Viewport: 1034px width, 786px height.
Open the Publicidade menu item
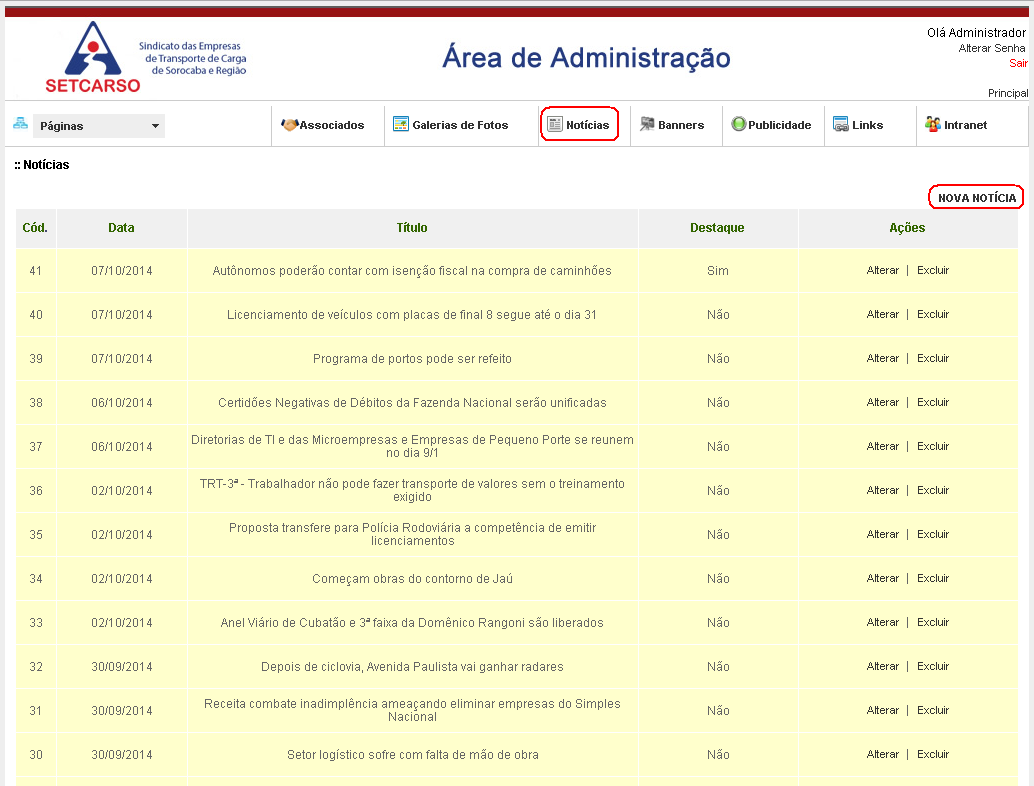(x=779, y=125)
